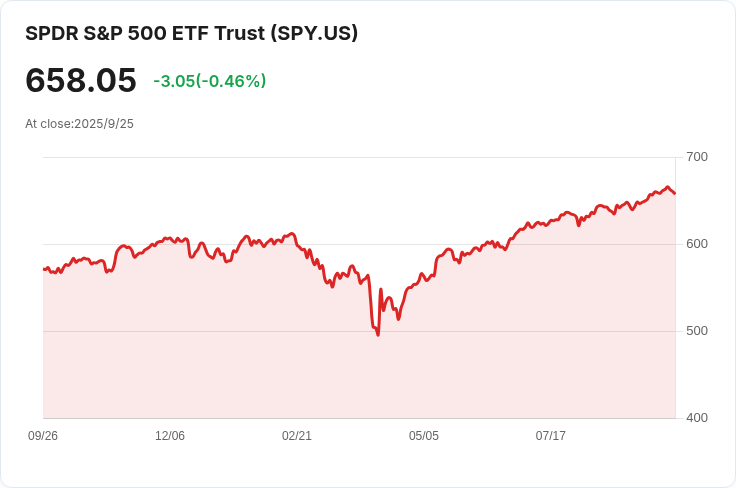Screen dimensions: 736x488
Task: Click the -3.05(-0.46%) price change text
Action: [x=210, y=81]
